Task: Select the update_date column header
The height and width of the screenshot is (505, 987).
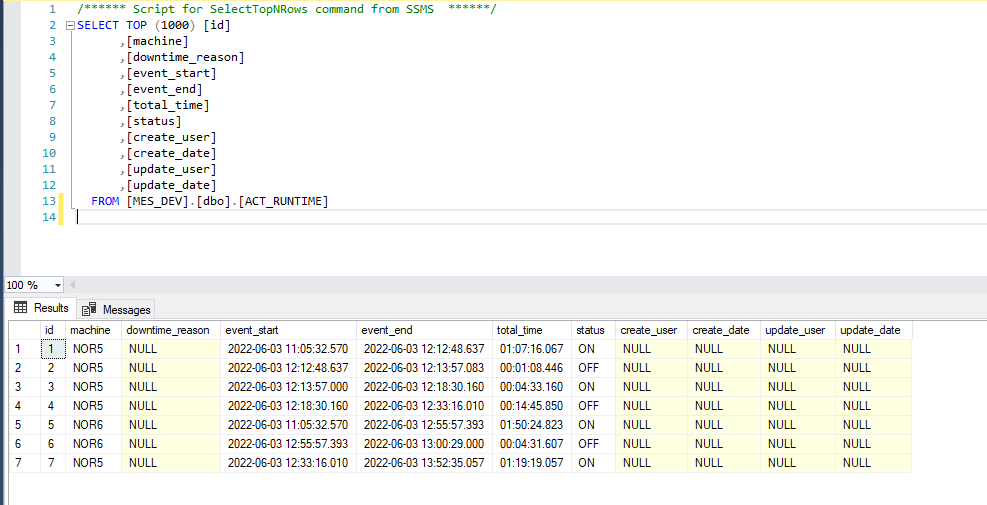Action: click(x=874, y=330)
